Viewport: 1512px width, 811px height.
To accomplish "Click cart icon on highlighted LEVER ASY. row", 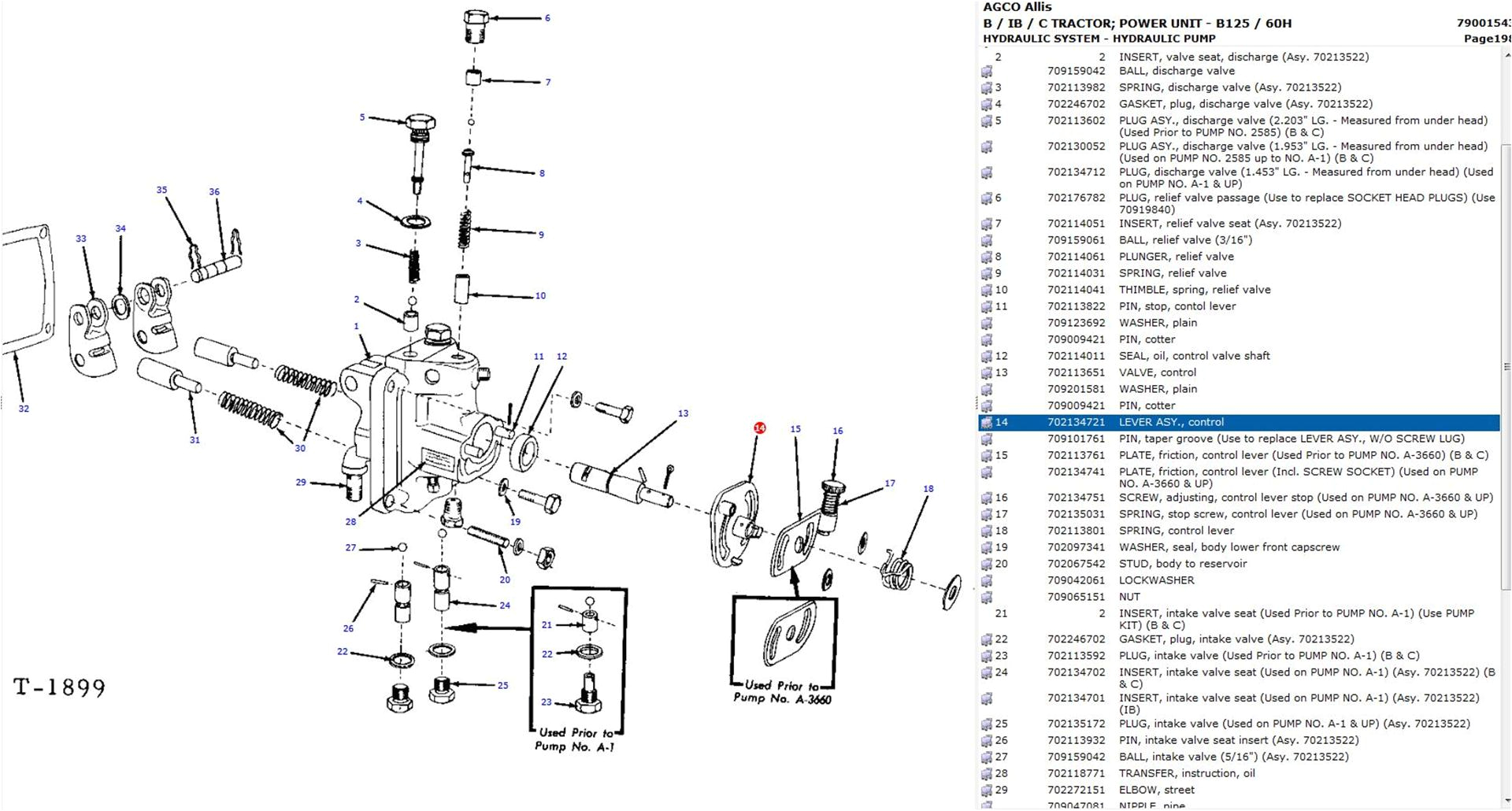I will [986, 422].
